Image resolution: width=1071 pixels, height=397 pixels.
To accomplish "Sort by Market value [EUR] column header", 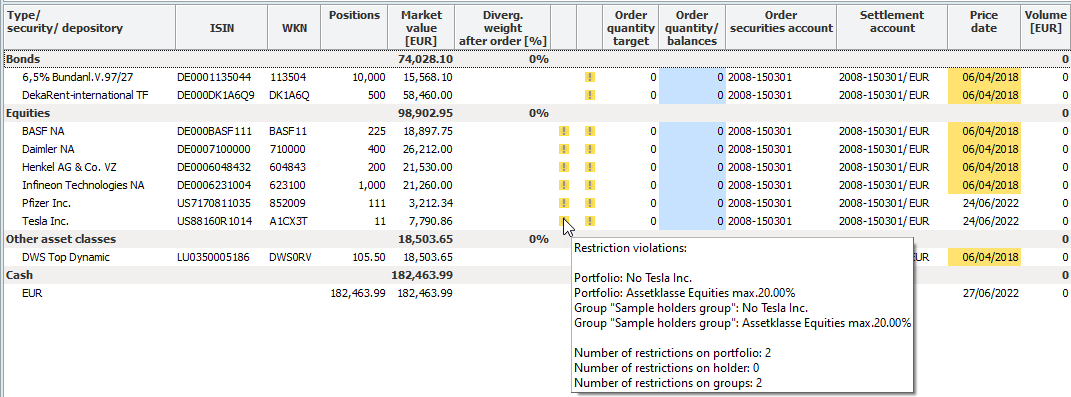I will point(421,28).
